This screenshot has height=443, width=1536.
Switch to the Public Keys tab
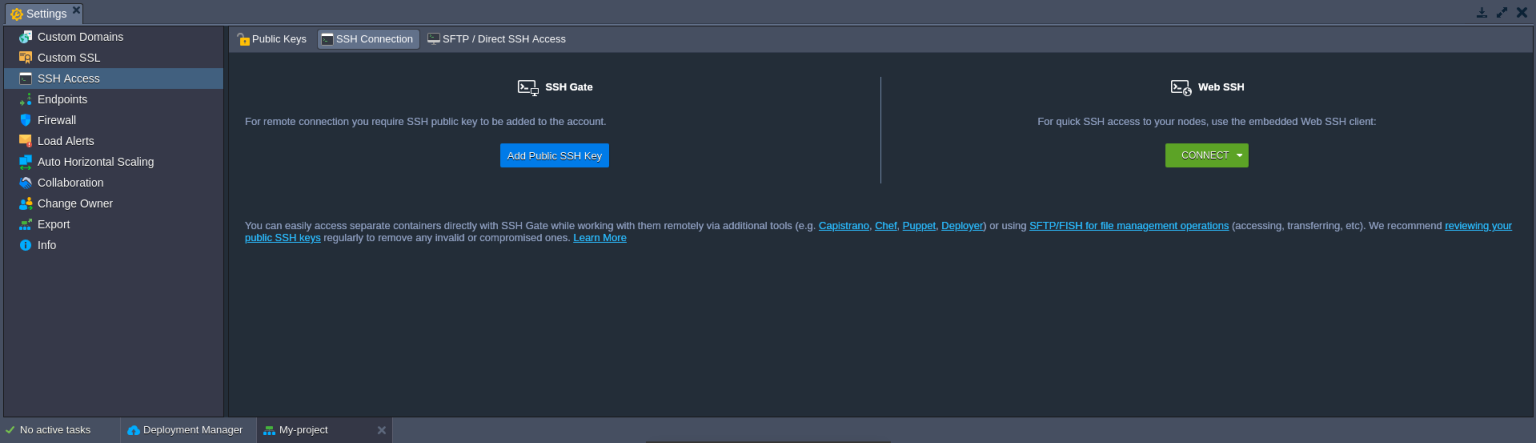click(272, 39)
